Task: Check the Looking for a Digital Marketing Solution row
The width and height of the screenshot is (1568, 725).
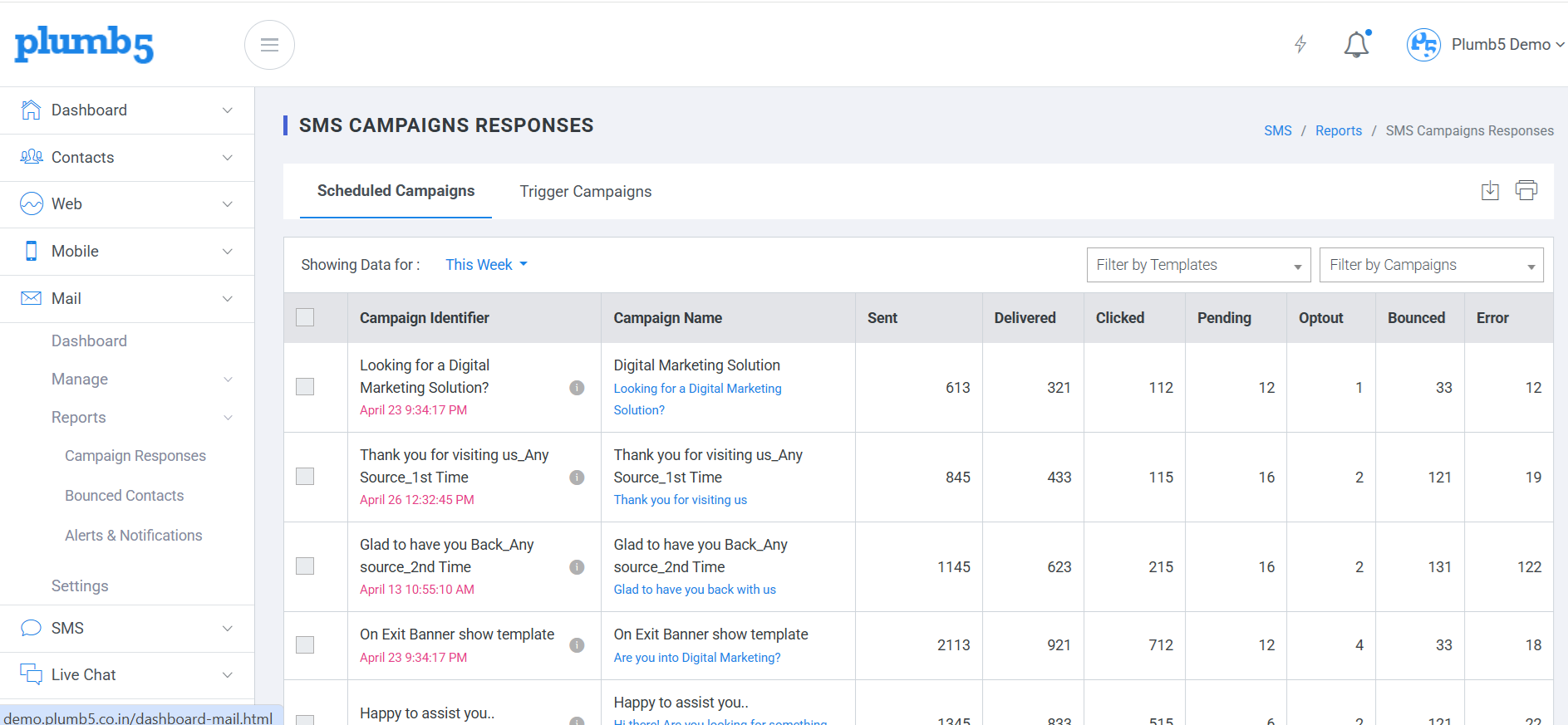Action: (x=305, y=387)
